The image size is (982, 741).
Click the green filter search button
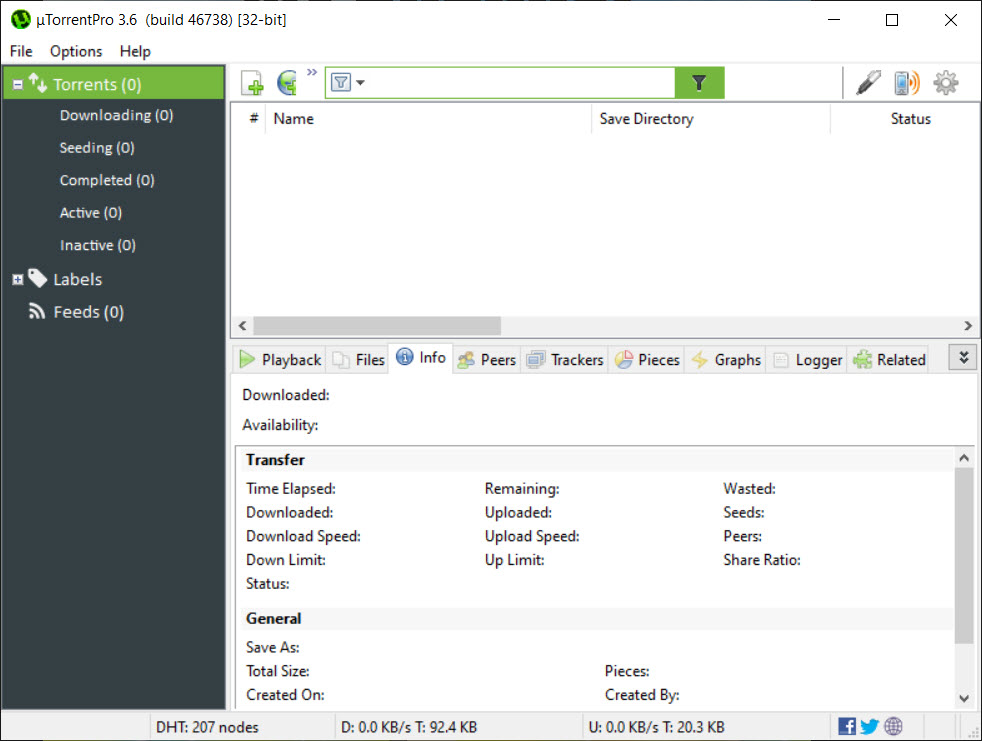[699, 83]
